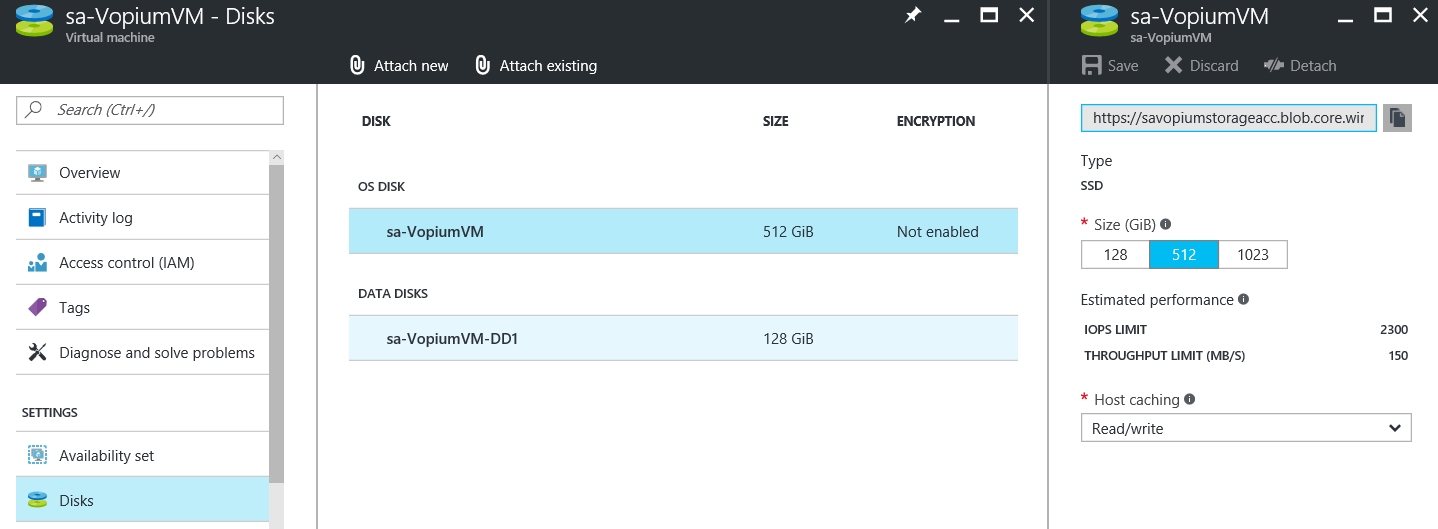This screenshot has width=1438, height=529.
Task: Click the Activity log book icon
Action: (38, 217)
